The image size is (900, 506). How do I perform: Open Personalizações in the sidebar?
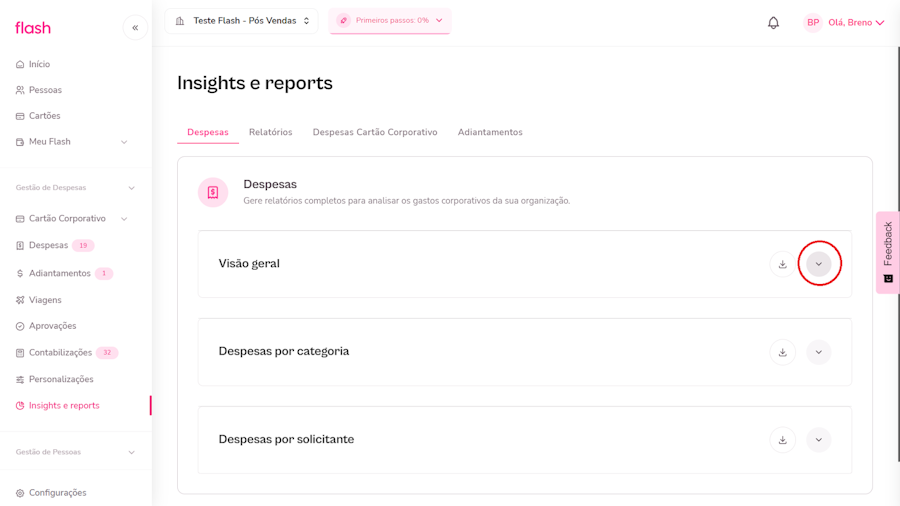coord(61,379)
